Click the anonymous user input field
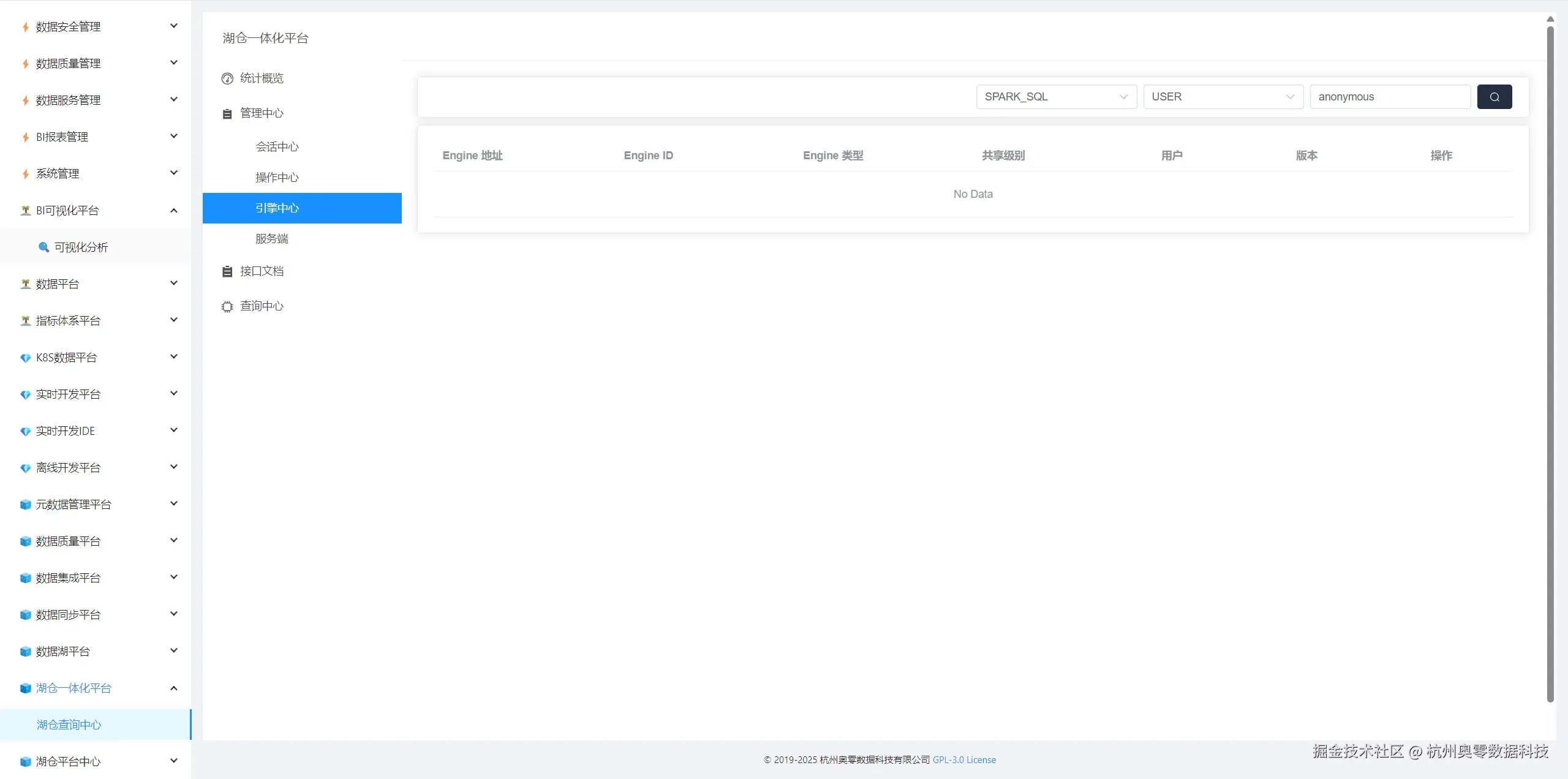Viewport: 1568px width, 779px height. [1390, 97]
